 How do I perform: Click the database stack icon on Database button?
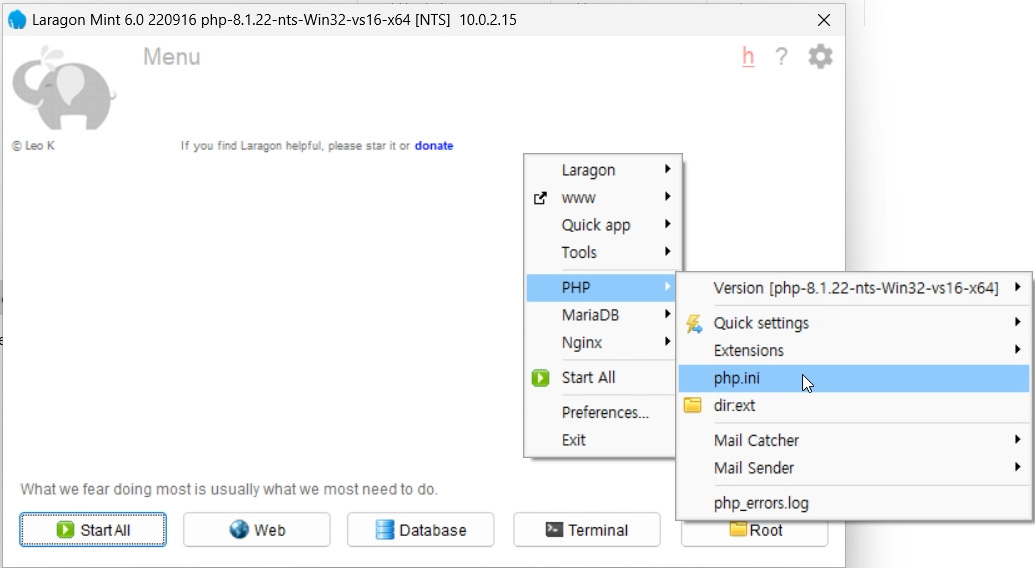tap(385, 530)
